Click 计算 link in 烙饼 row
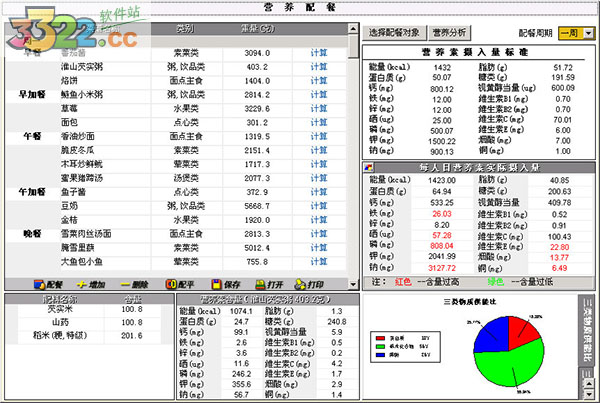Screen dimensions: 600x403 [319, 81]
